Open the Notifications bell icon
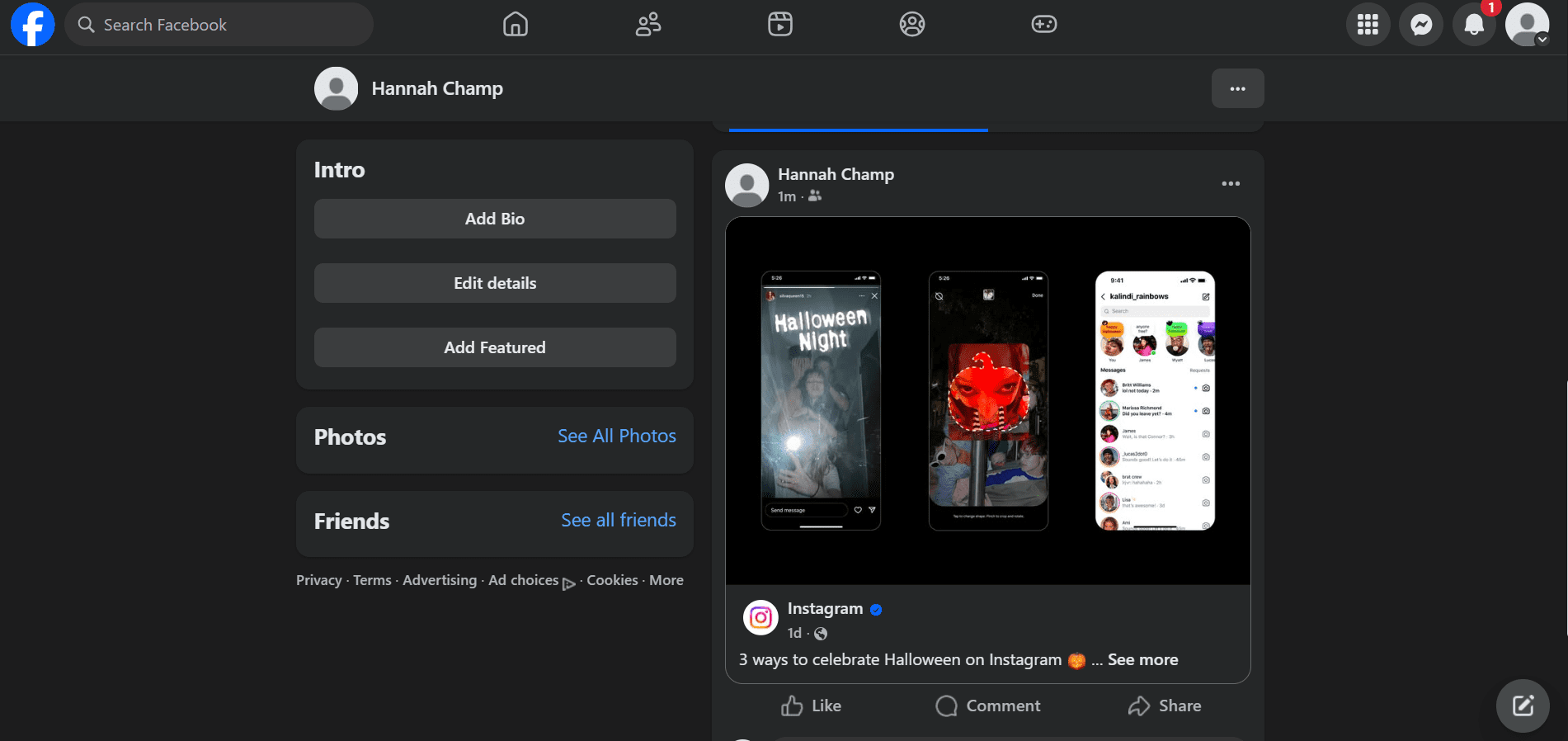 point(1474,25)
